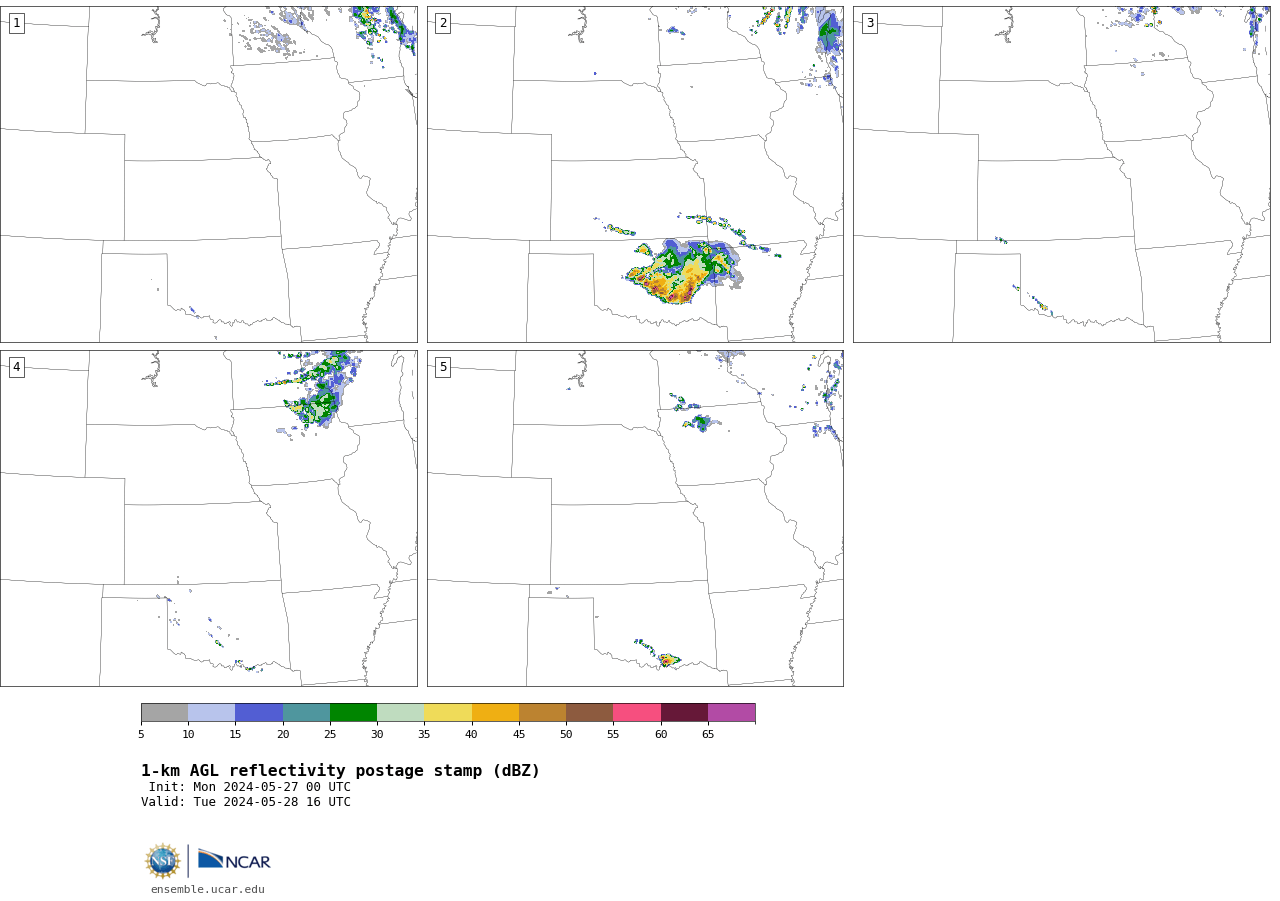Click the maroon 60-65 dBZ swatch
The image size is (1280, 901).
pyautogui.click(x=684, y=713)
